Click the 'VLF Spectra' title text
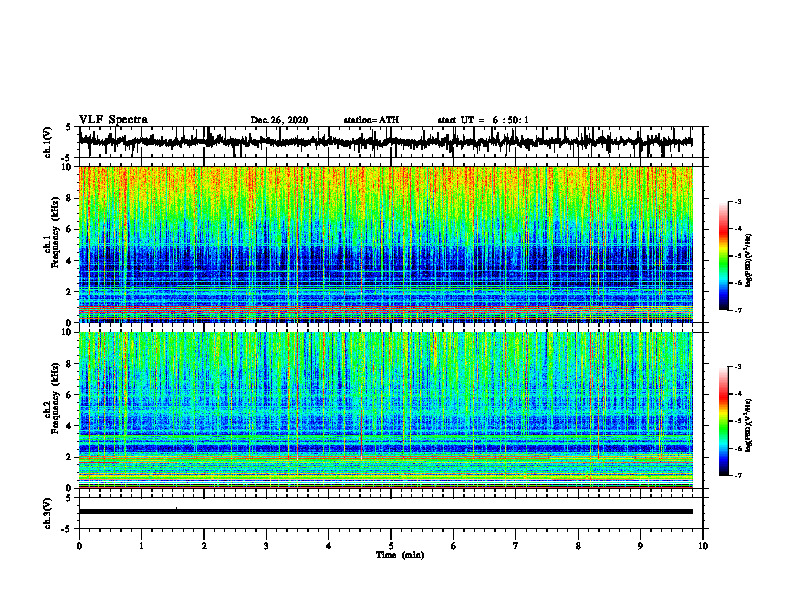 point(113,120)
